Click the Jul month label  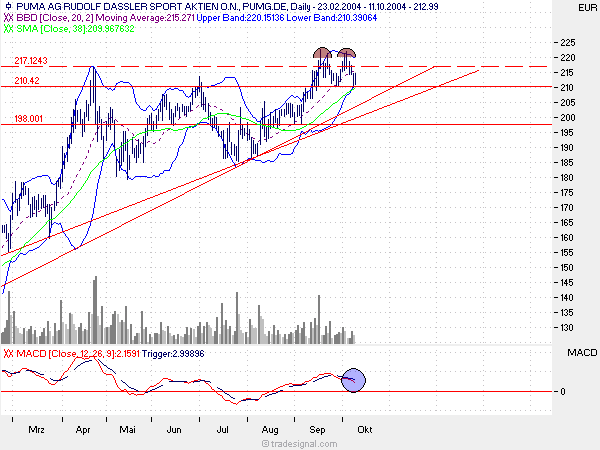pos(222,429)
